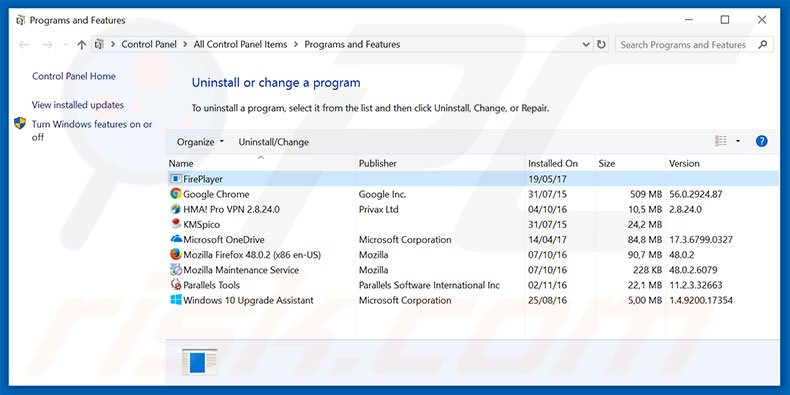
Task: Sort by the Installed On column header
Action: point(553,163)
